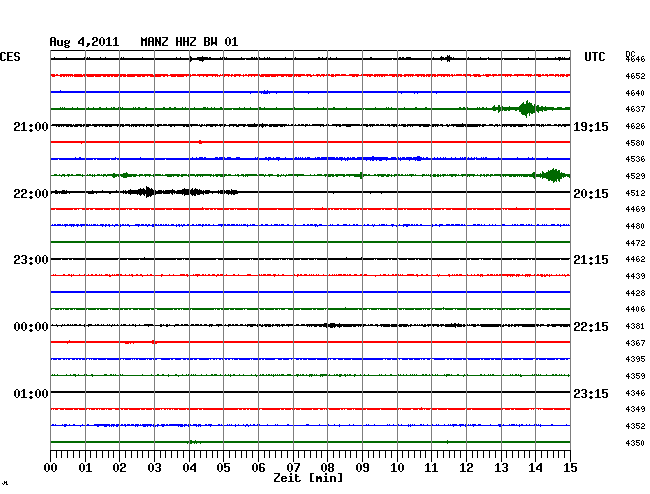Screen dimensions: 650x494
Task: Click the 22:00 local time label
Action: [31, 193]
